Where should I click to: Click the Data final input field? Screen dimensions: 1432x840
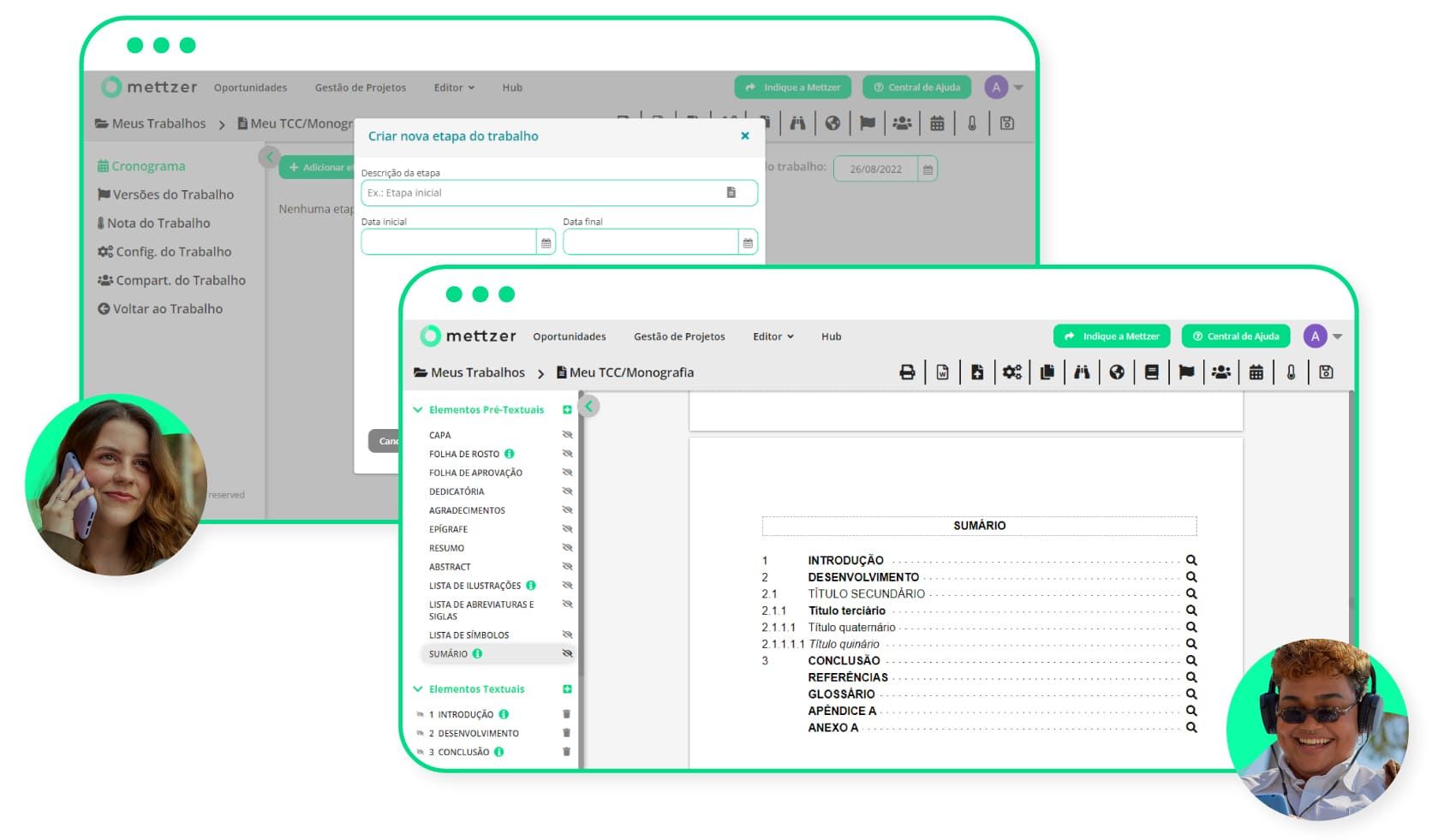tap(651, 242)
